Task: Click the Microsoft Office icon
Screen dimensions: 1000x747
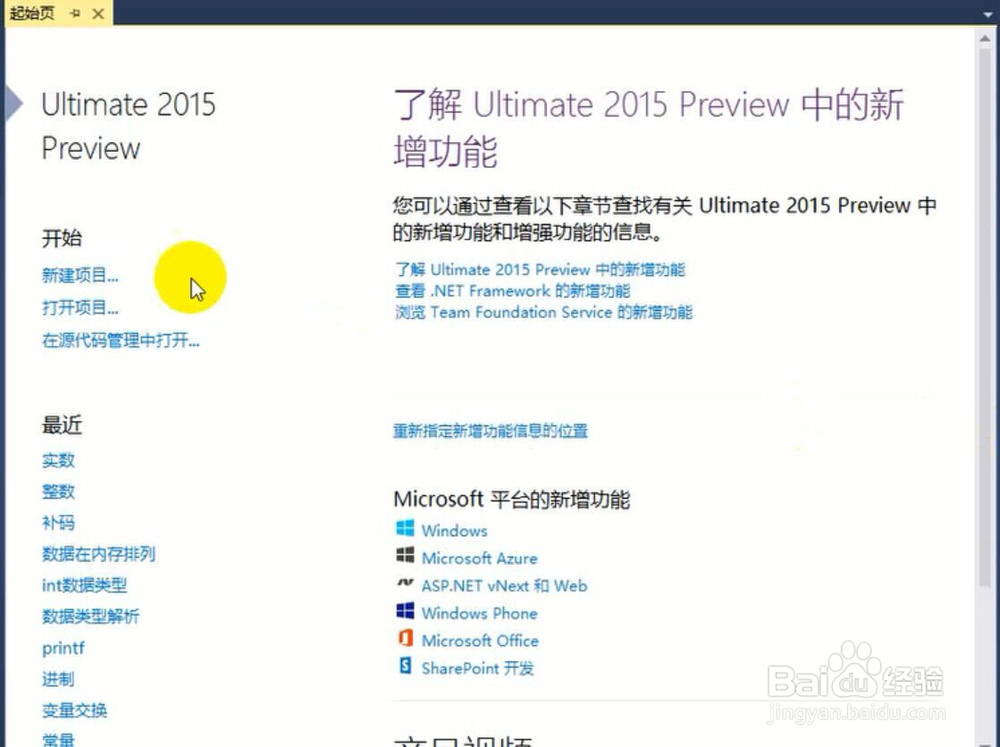Action: [x=405, y=638]
